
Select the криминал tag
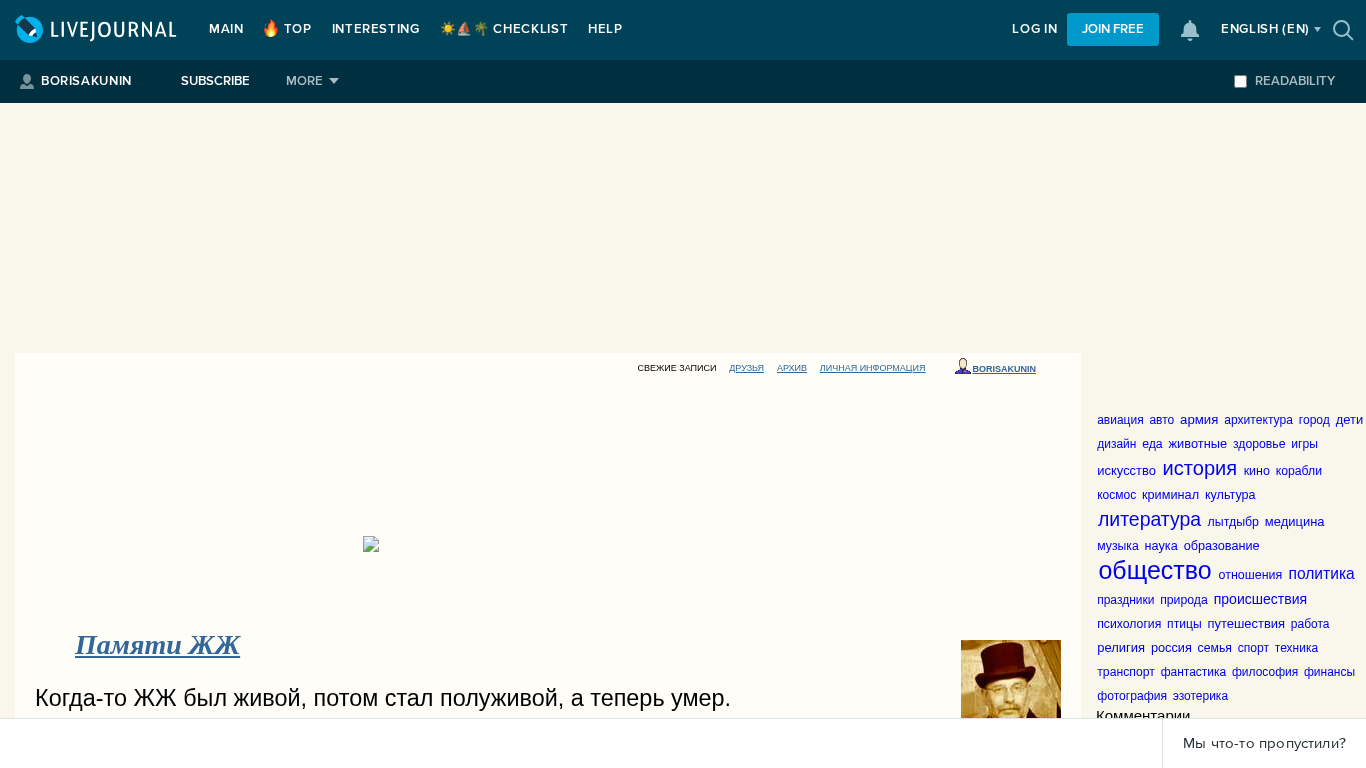[1170, 495]
